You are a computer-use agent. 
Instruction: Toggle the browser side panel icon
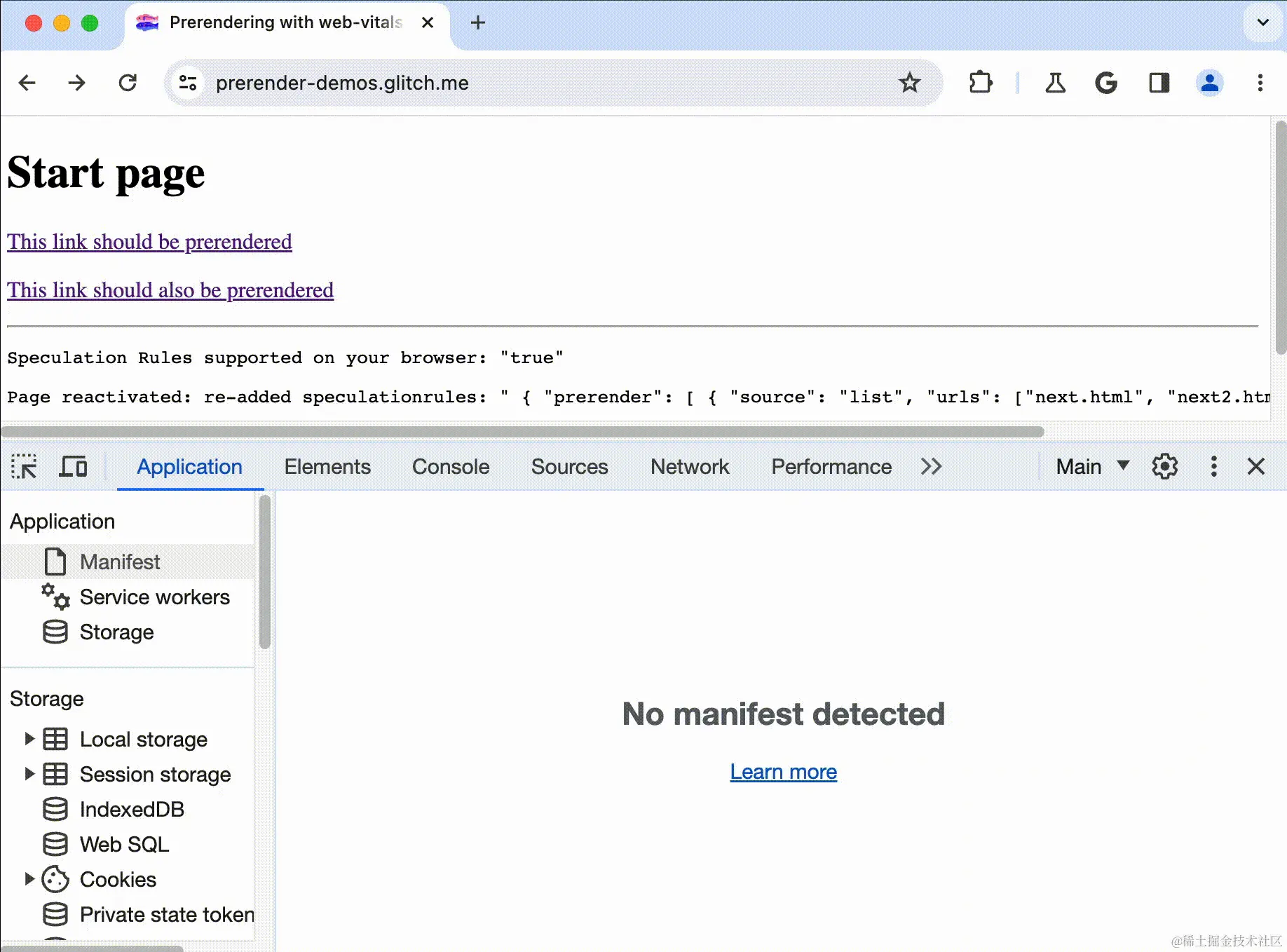(1159, 83)
